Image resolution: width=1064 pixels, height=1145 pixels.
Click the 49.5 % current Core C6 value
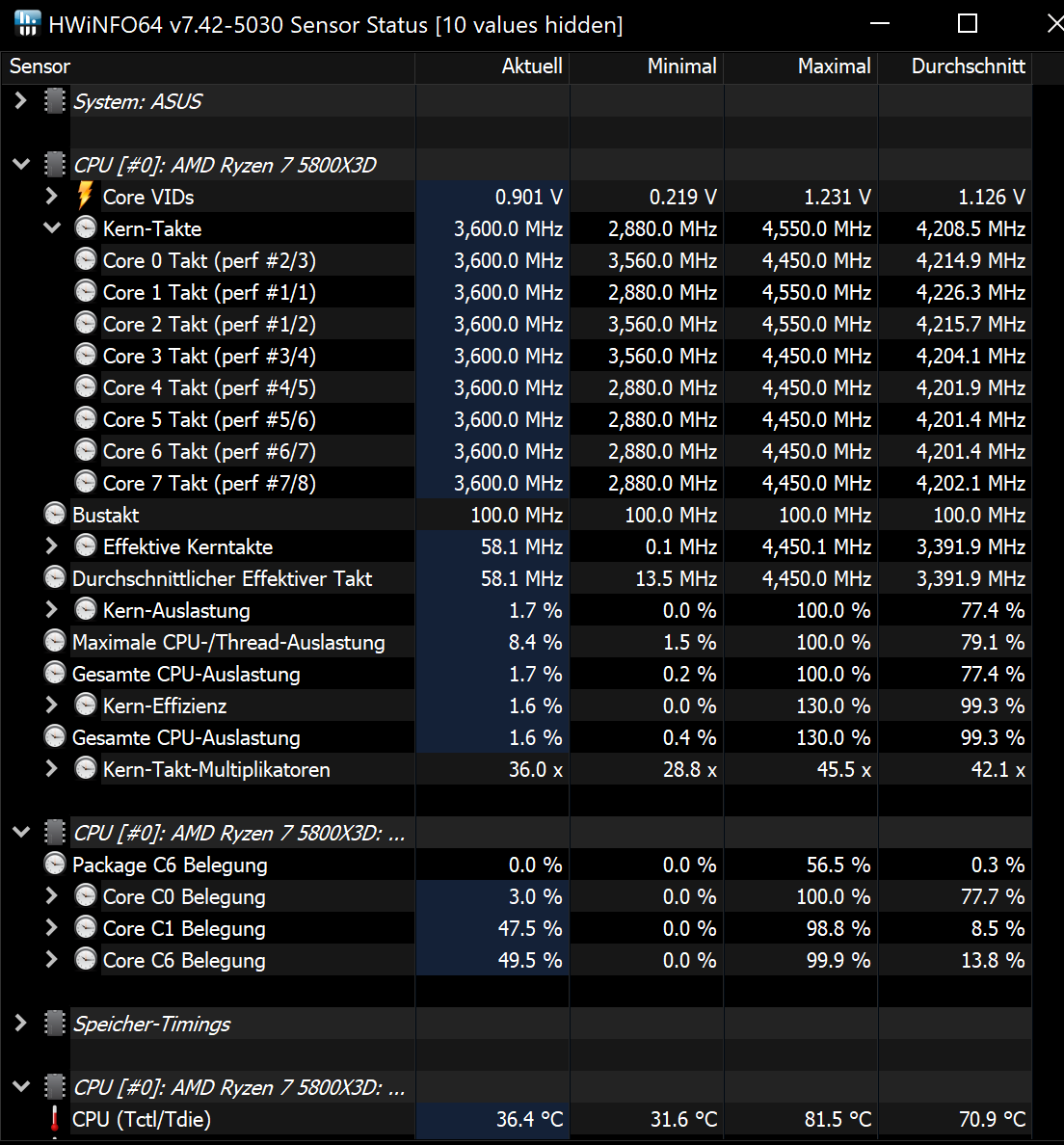coord(530,960)
